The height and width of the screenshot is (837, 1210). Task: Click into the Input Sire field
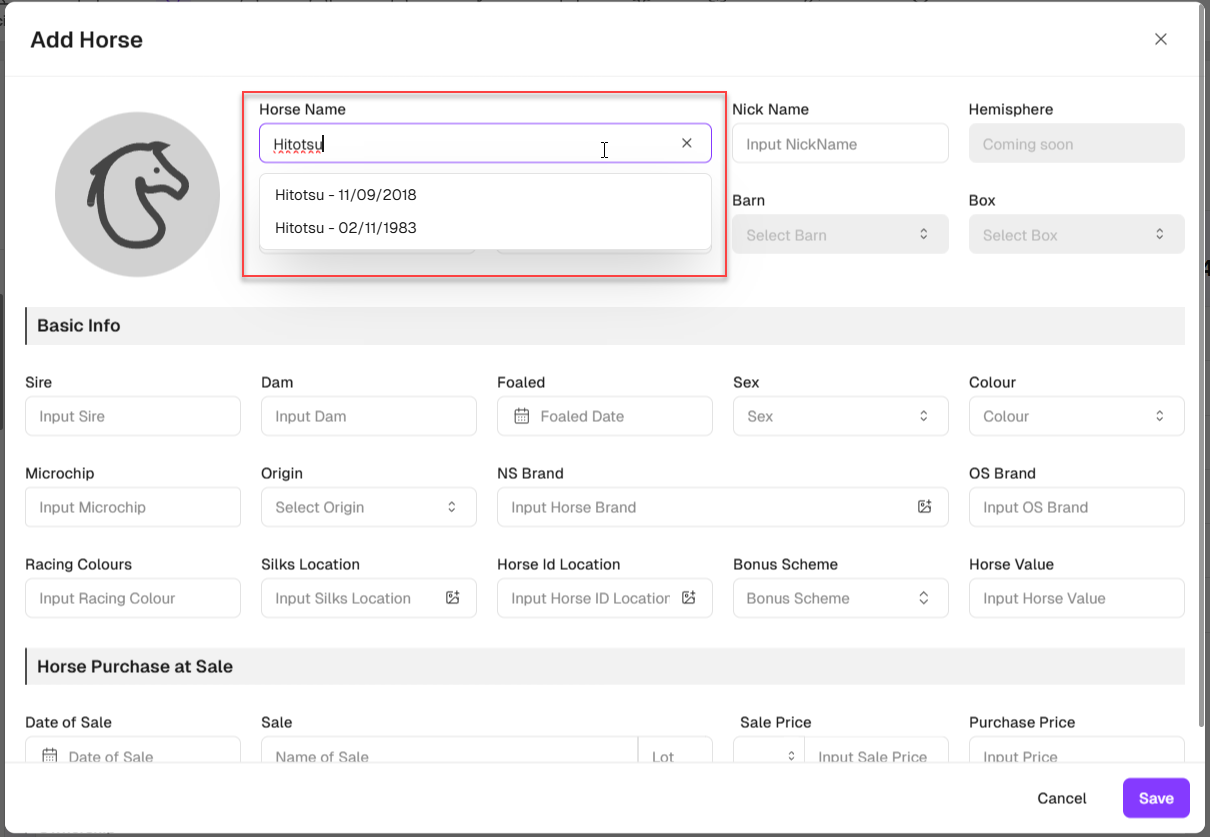(132, 416)
